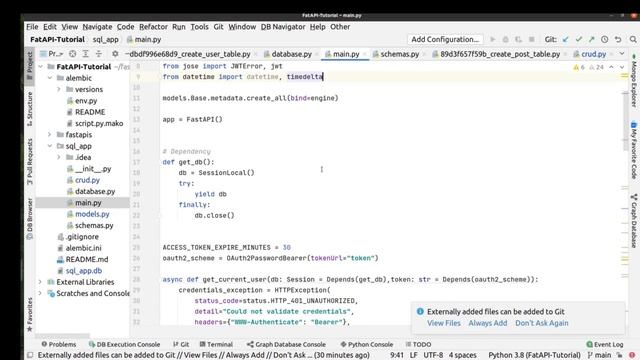
Task: Open the DB Browser tool window
Action: tap(30, 219)
